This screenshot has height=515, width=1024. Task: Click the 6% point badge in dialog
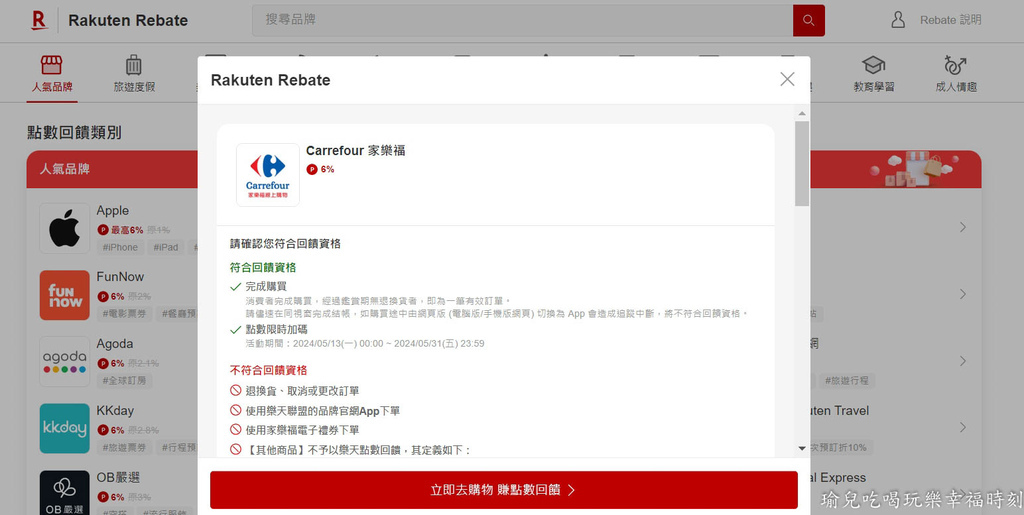(321, 170)
